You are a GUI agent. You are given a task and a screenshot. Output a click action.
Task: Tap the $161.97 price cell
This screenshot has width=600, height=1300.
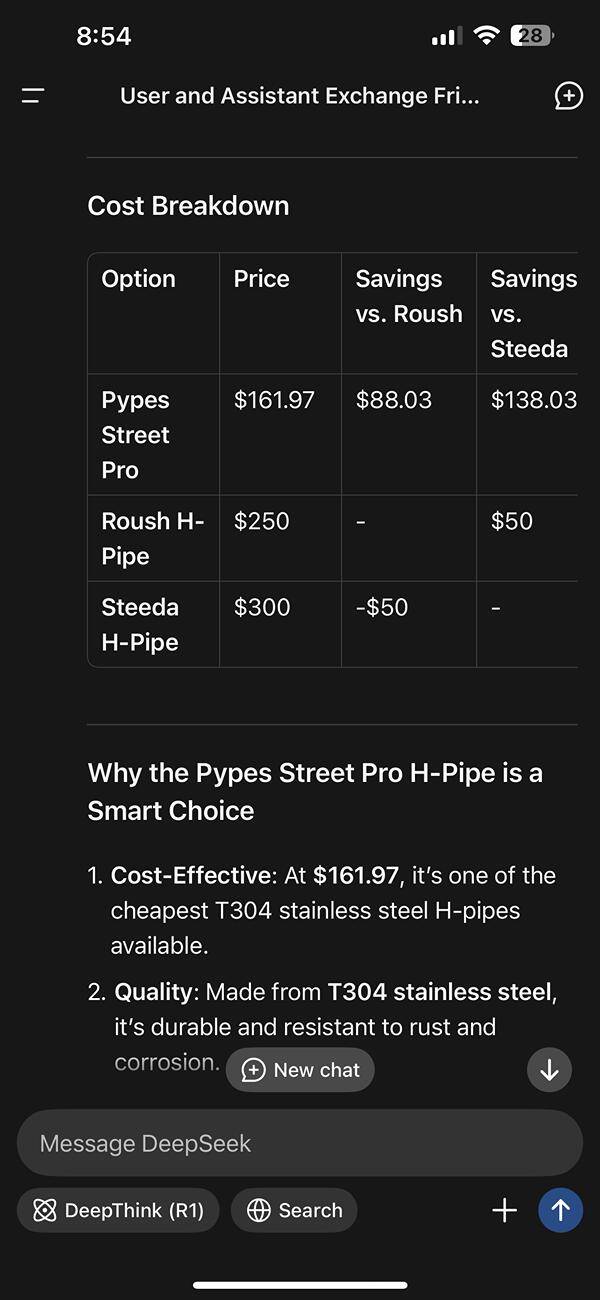280,435
